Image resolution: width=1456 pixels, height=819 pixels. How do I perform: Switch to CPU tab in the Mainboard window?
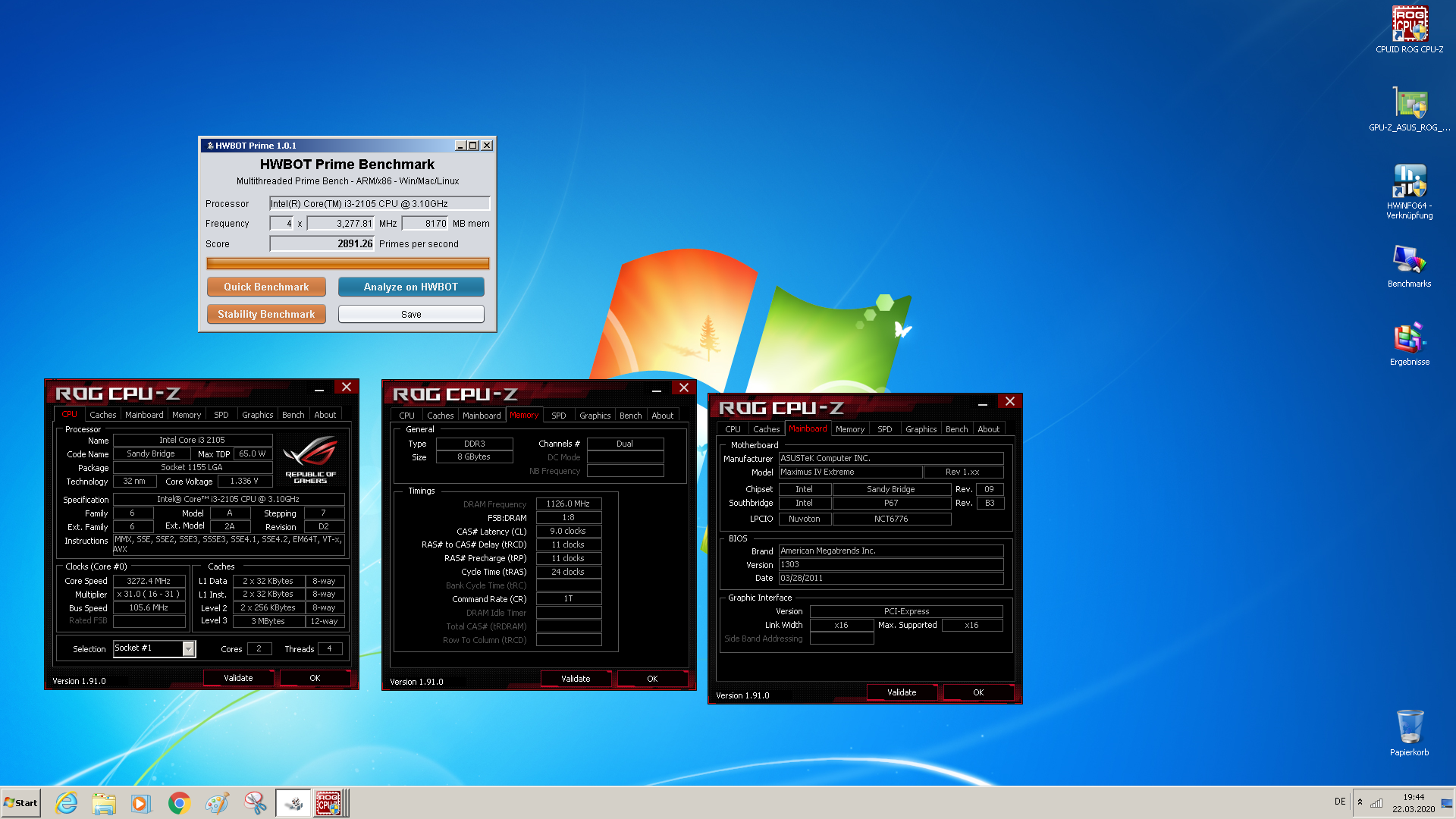tap(733, 429)
